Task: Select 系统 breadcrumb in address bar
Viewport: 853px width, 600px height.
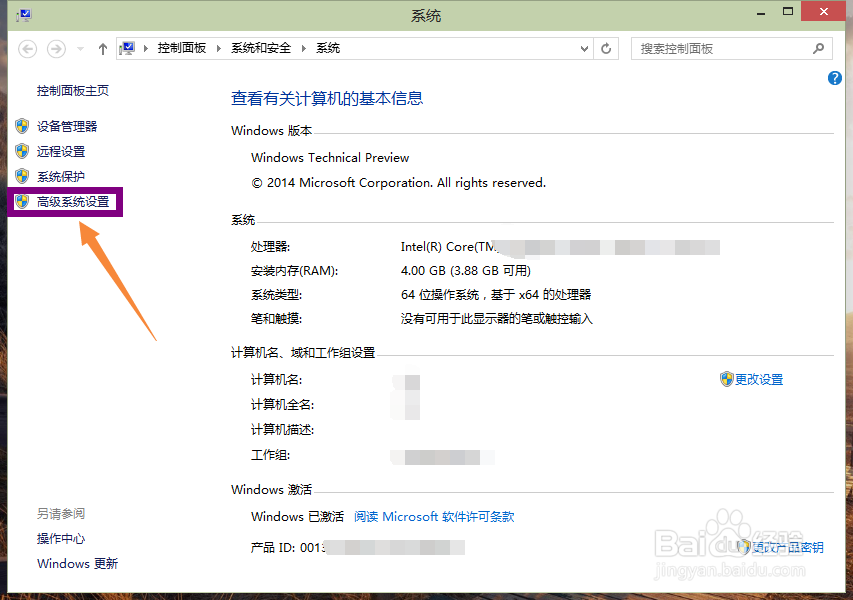Action: click(328, 48)
